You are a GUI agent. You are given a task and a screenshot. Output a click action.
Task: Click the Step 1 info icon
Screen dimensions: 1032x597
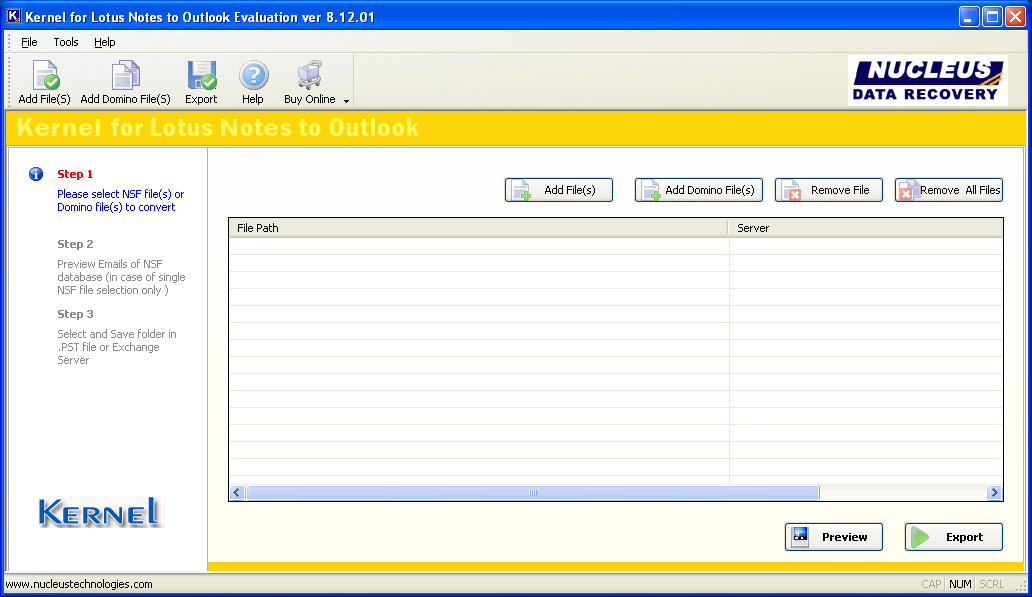(x=36, y=174)
